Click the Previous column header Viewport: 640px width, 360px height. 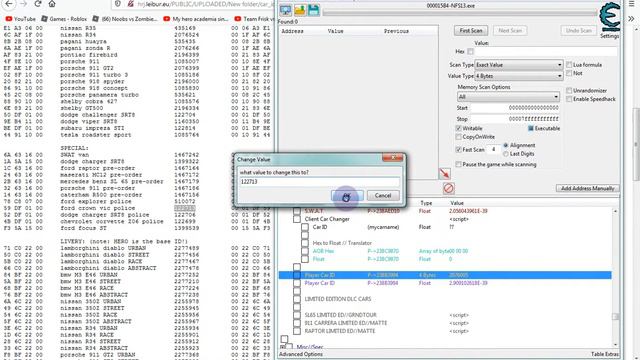coord(396,31)
